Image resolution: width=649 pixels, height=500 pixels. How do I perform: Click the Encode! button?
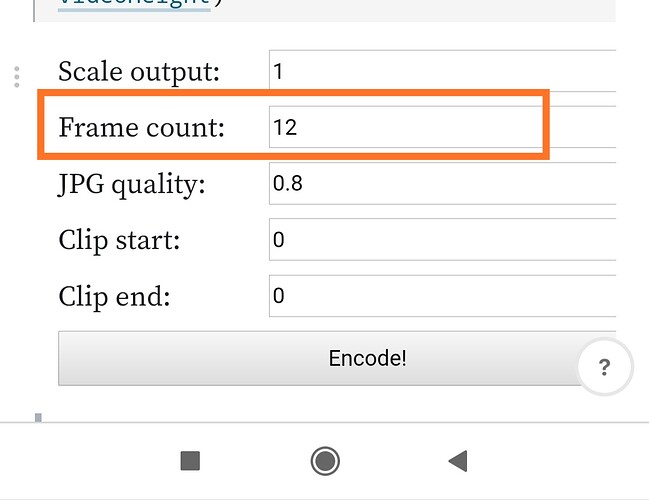pyautogui.click(x=337, y=358)
